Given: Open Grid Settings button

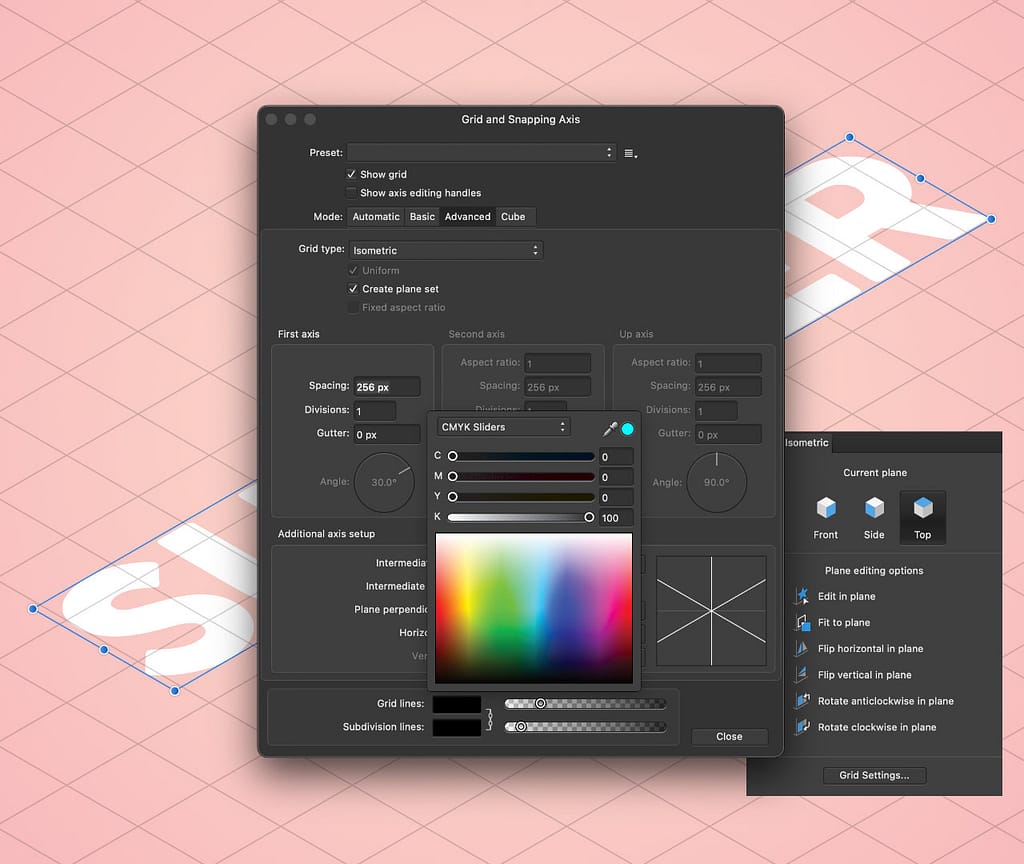Looking at the screenshot, I should click(874, 775).
